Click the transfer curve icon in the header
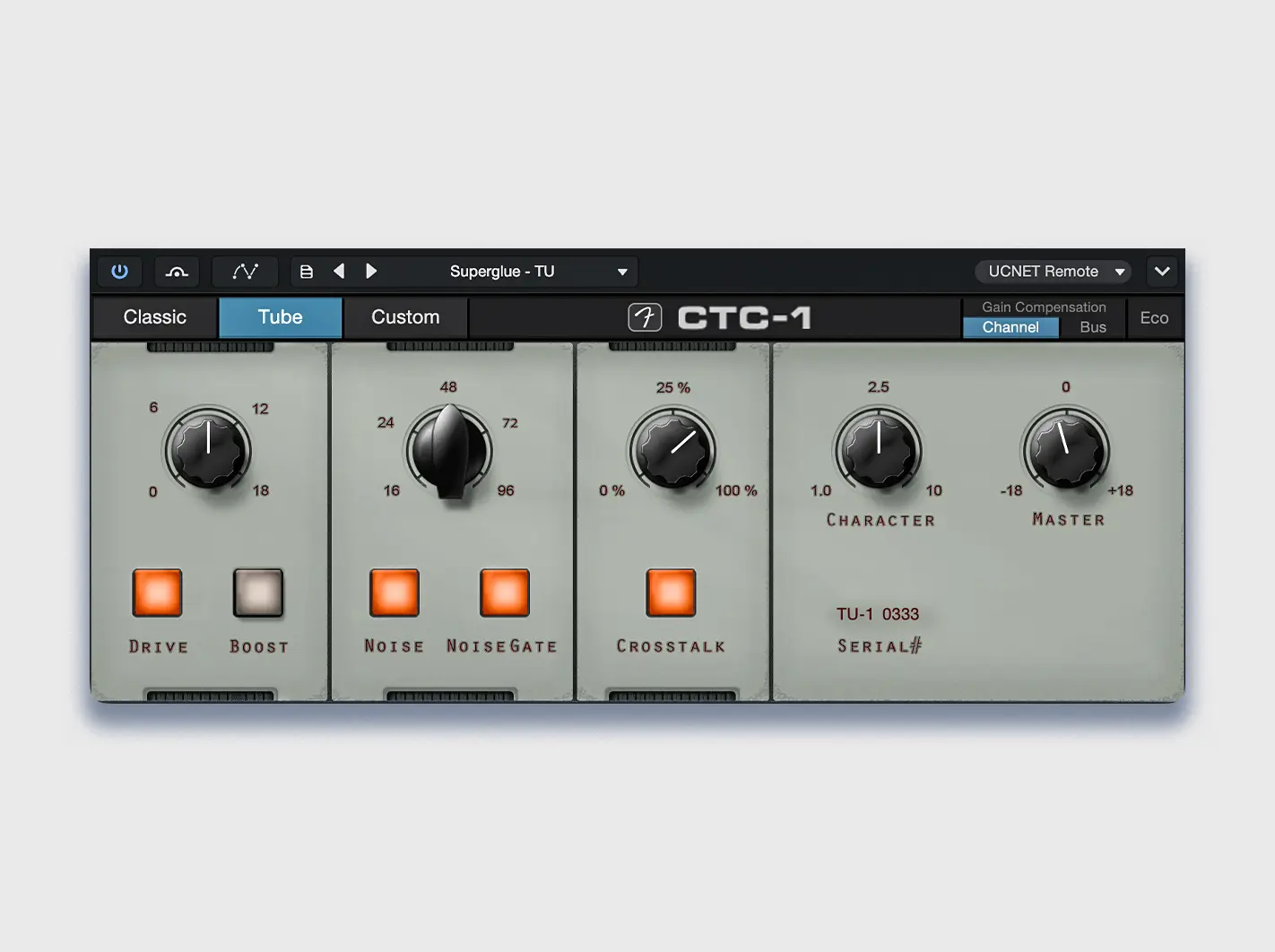This screenshot has width=1275, height=952. point(176,272)
